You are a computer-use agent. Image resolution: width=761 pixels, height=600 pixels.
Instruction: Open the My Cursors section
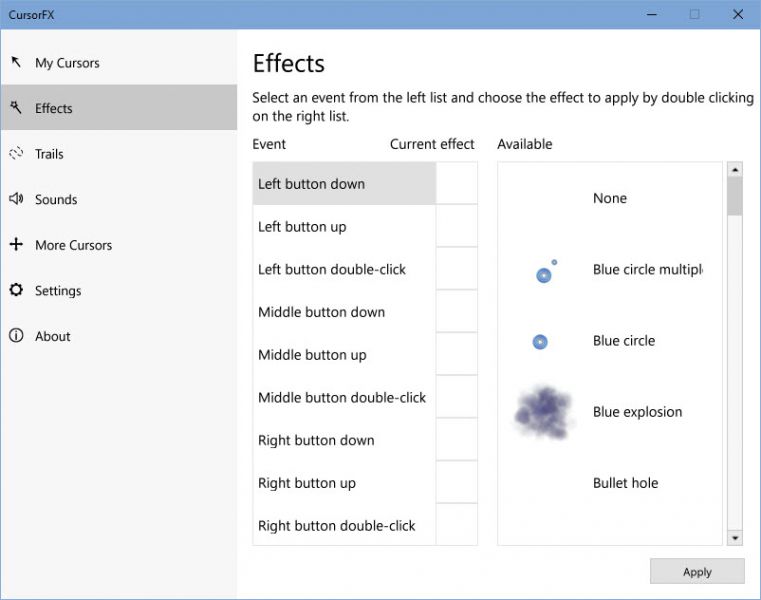tap(119, 62)
